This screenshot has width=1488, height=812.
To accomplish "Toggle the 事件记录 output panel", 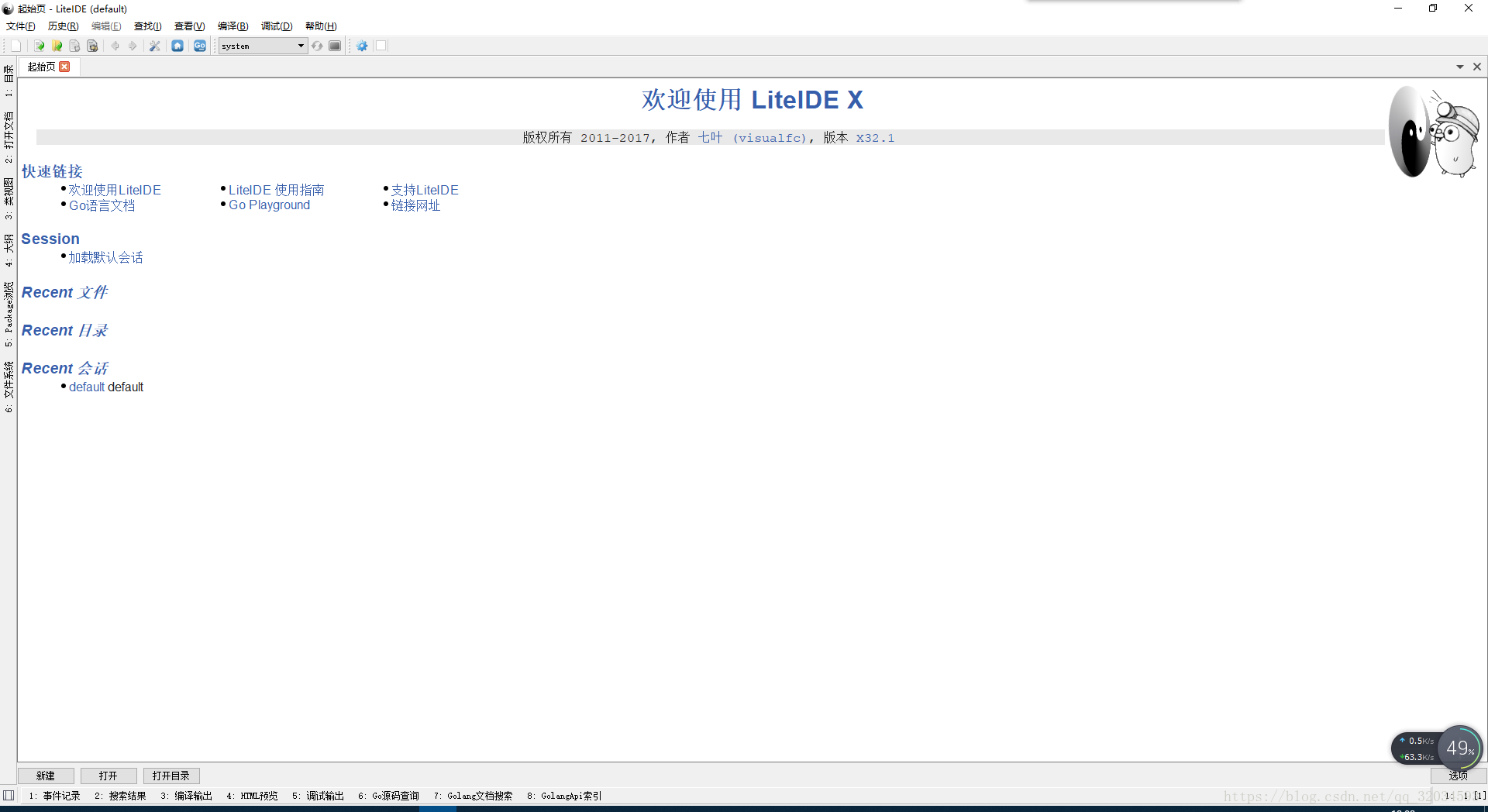I will tap(54, 796).
